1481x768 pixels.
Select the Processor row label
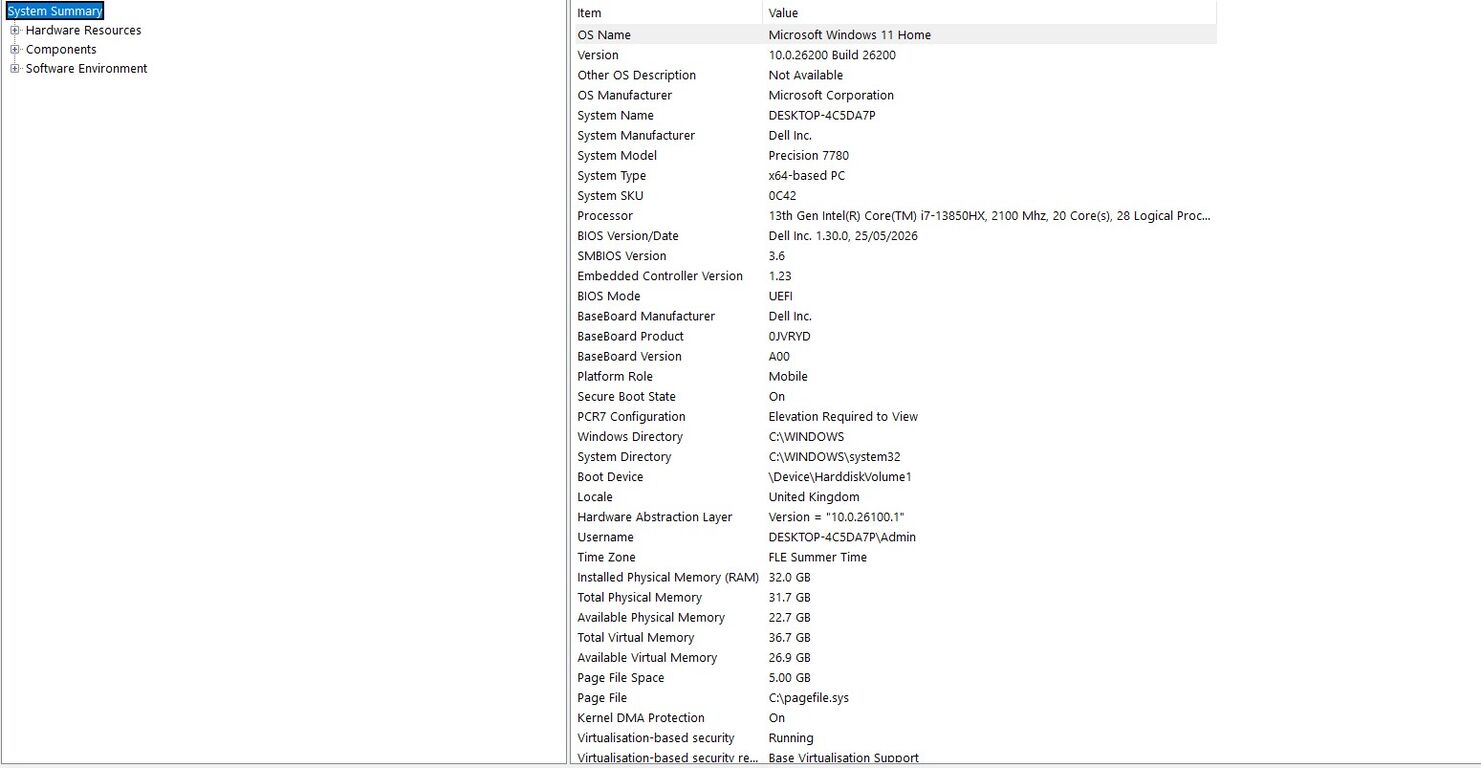pos(605,215)
